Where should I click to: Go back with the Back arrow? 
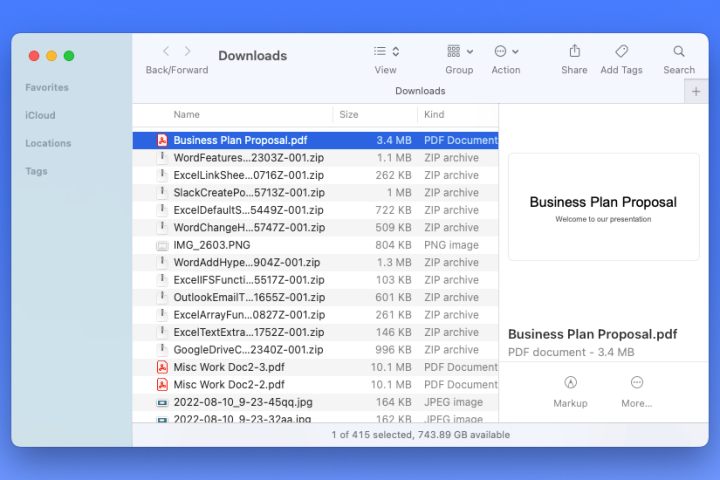[x=166, y=51]
